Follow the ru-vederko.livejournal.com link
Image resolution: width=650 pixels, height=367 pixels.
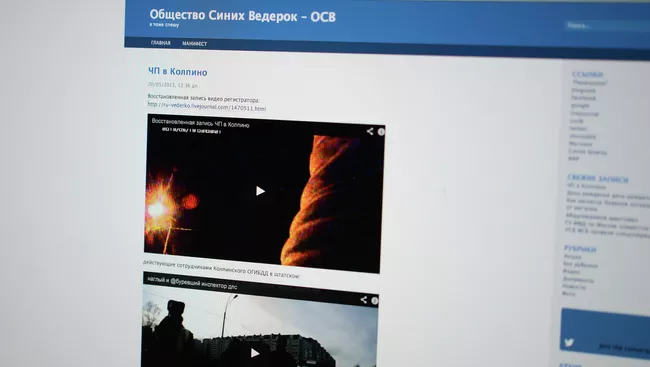coord(206,107)
